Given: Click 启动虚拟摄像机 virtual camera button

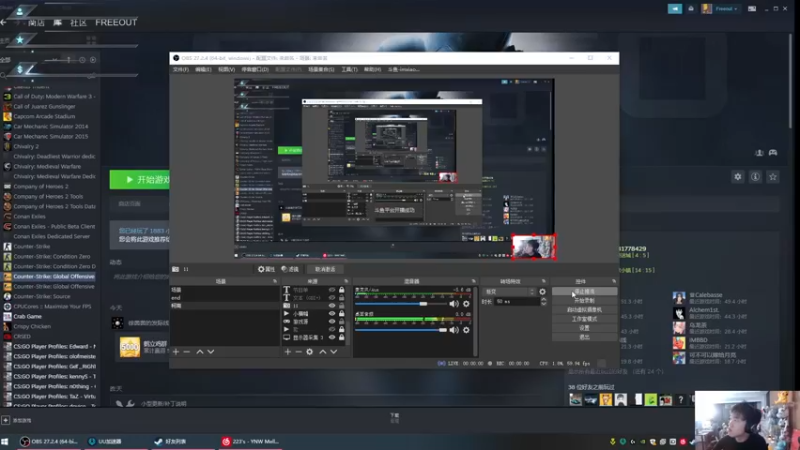Looking at the screenshot, I should 584,310.
